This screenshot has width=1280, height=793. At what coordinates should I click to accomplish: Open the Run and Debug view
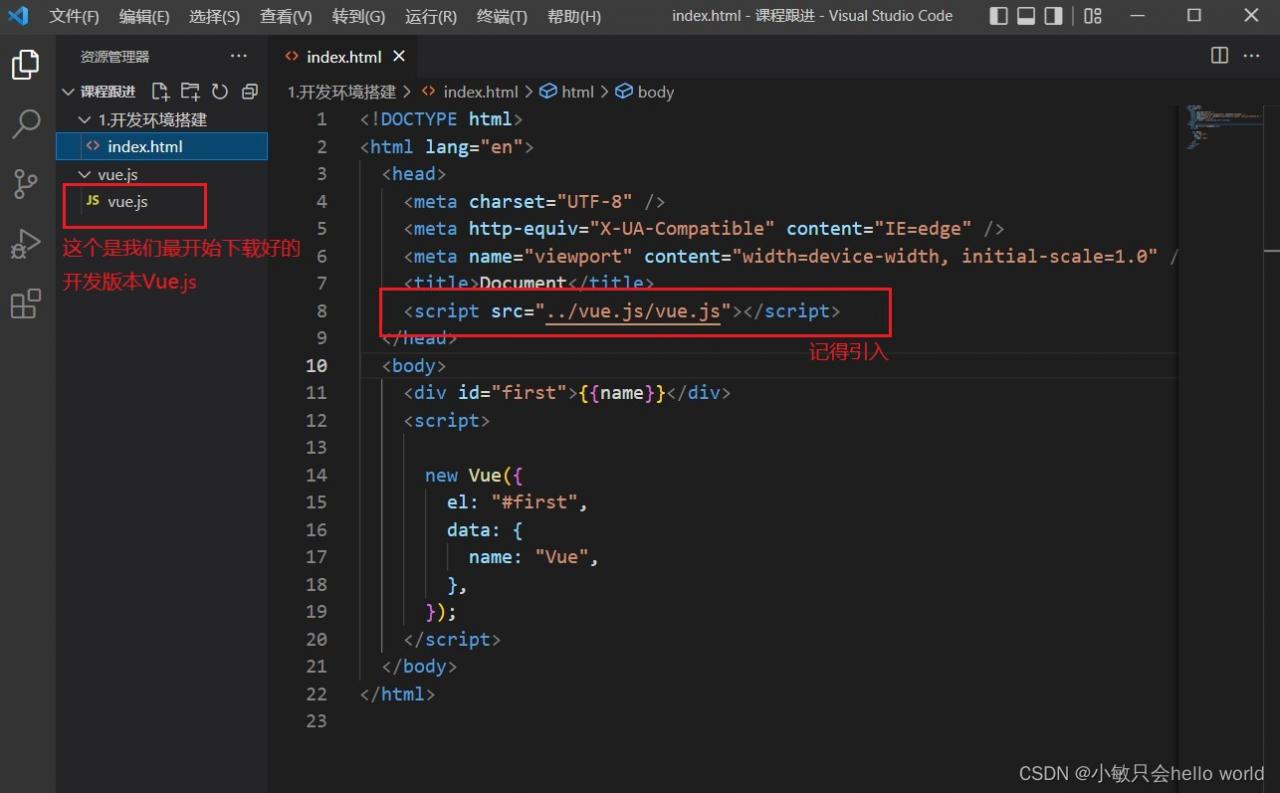(25, 243)
